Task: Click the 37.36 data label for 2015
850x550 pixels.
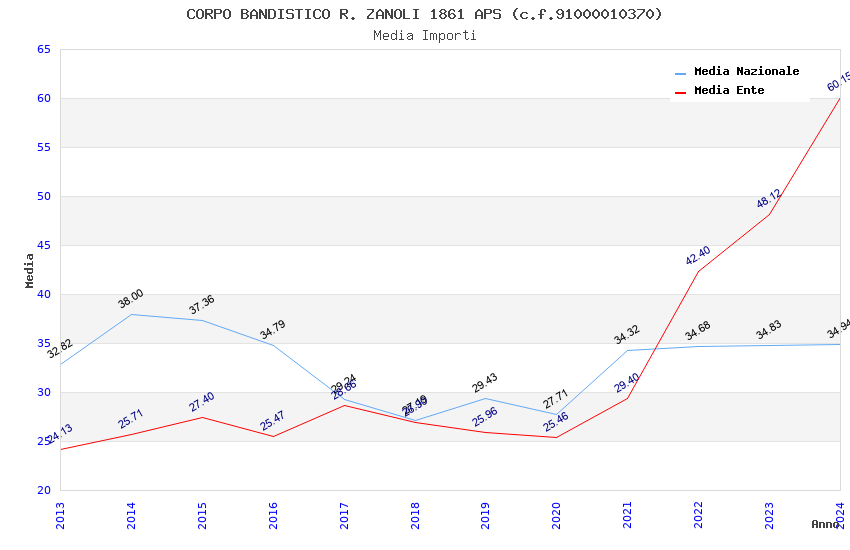Action: (x=202, y=305)
